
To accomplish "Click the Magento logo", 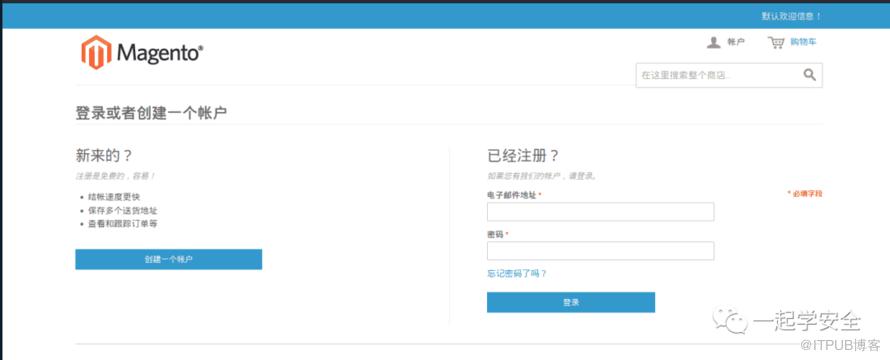I will (142, 52).
